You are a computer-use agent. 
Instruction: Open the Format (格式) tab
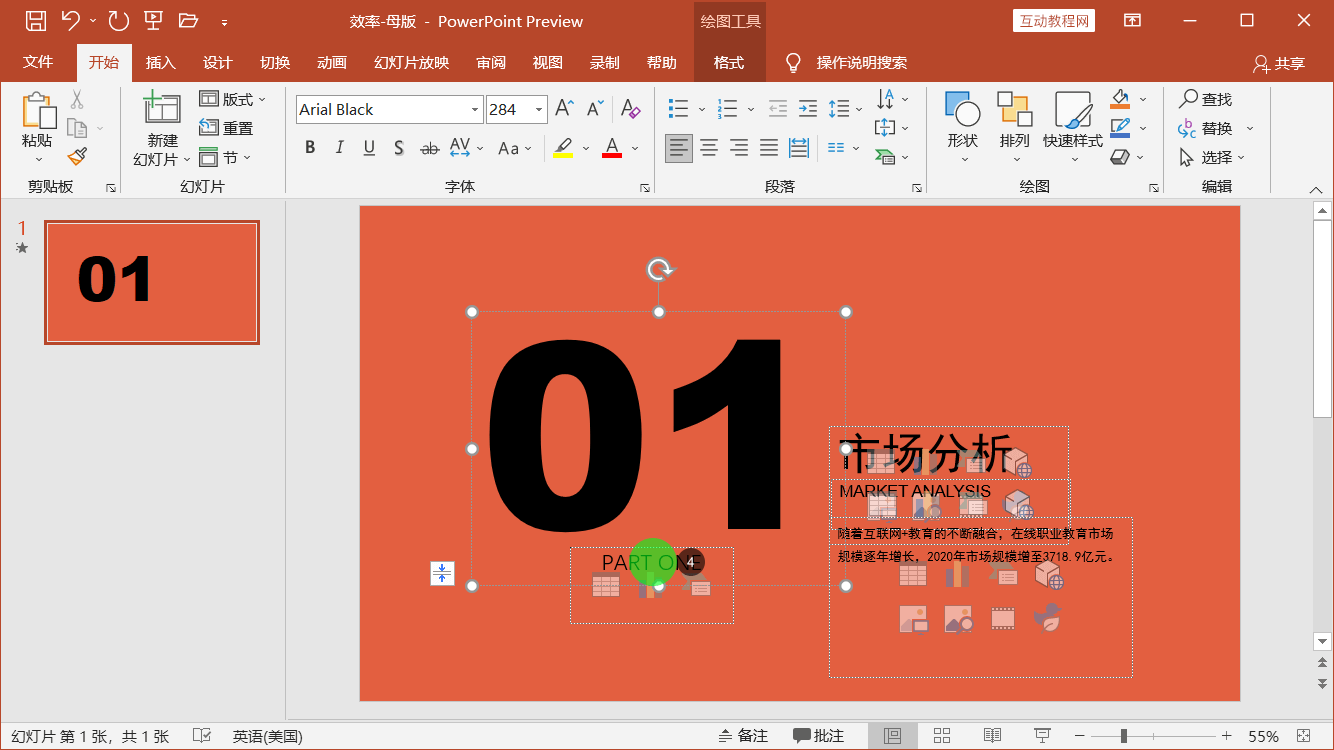729,62
